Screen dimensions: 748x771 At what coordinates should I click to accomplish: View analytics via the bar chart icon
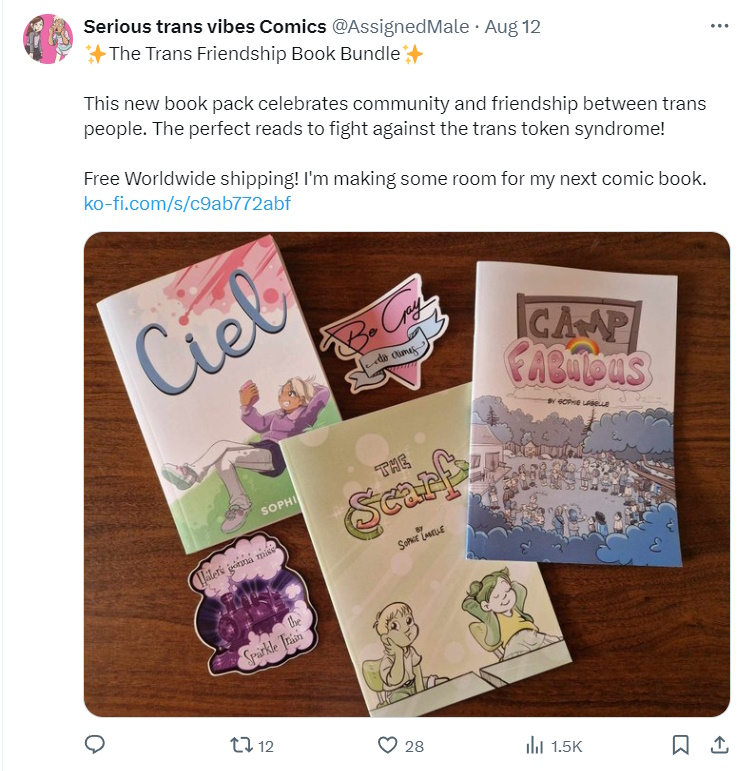tap(535, 745)
